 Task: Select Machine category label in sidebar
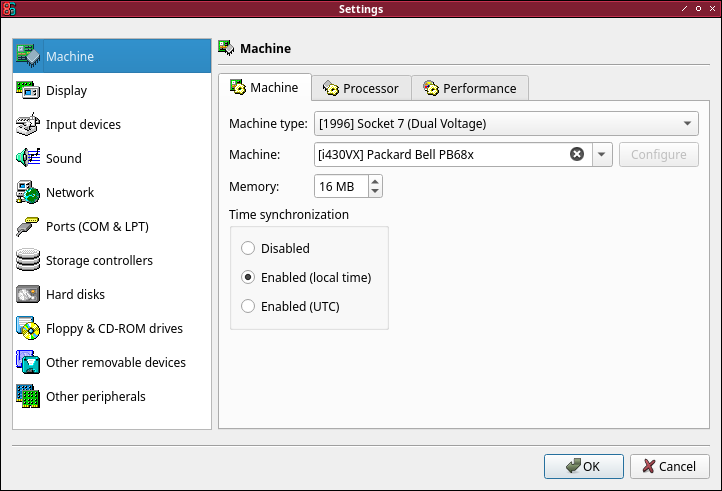click(x=70, y=56)
